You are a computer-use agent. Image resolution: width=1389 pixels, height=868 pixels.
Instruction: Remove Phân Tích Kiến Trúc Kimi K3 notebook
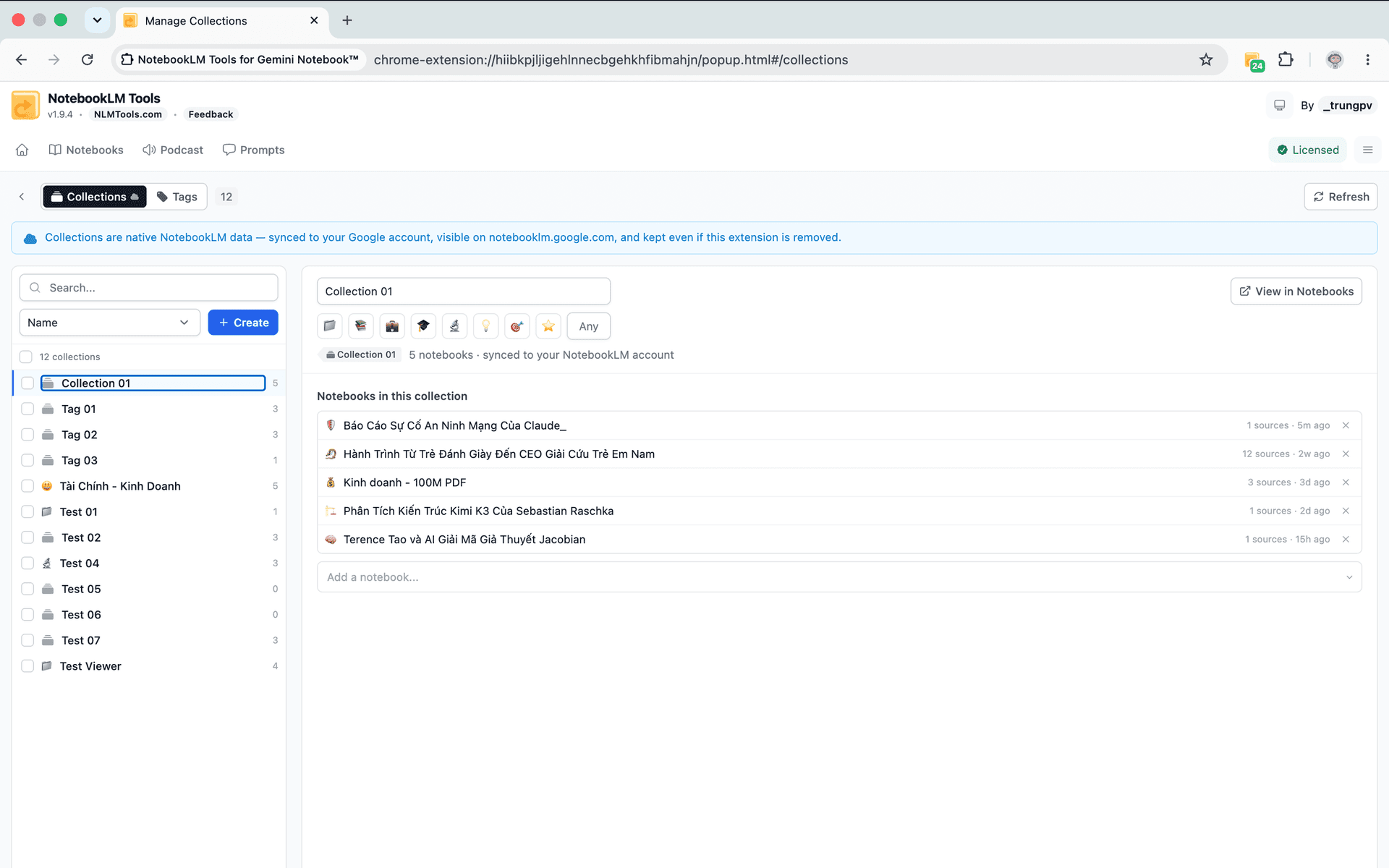pos(1346,511)
